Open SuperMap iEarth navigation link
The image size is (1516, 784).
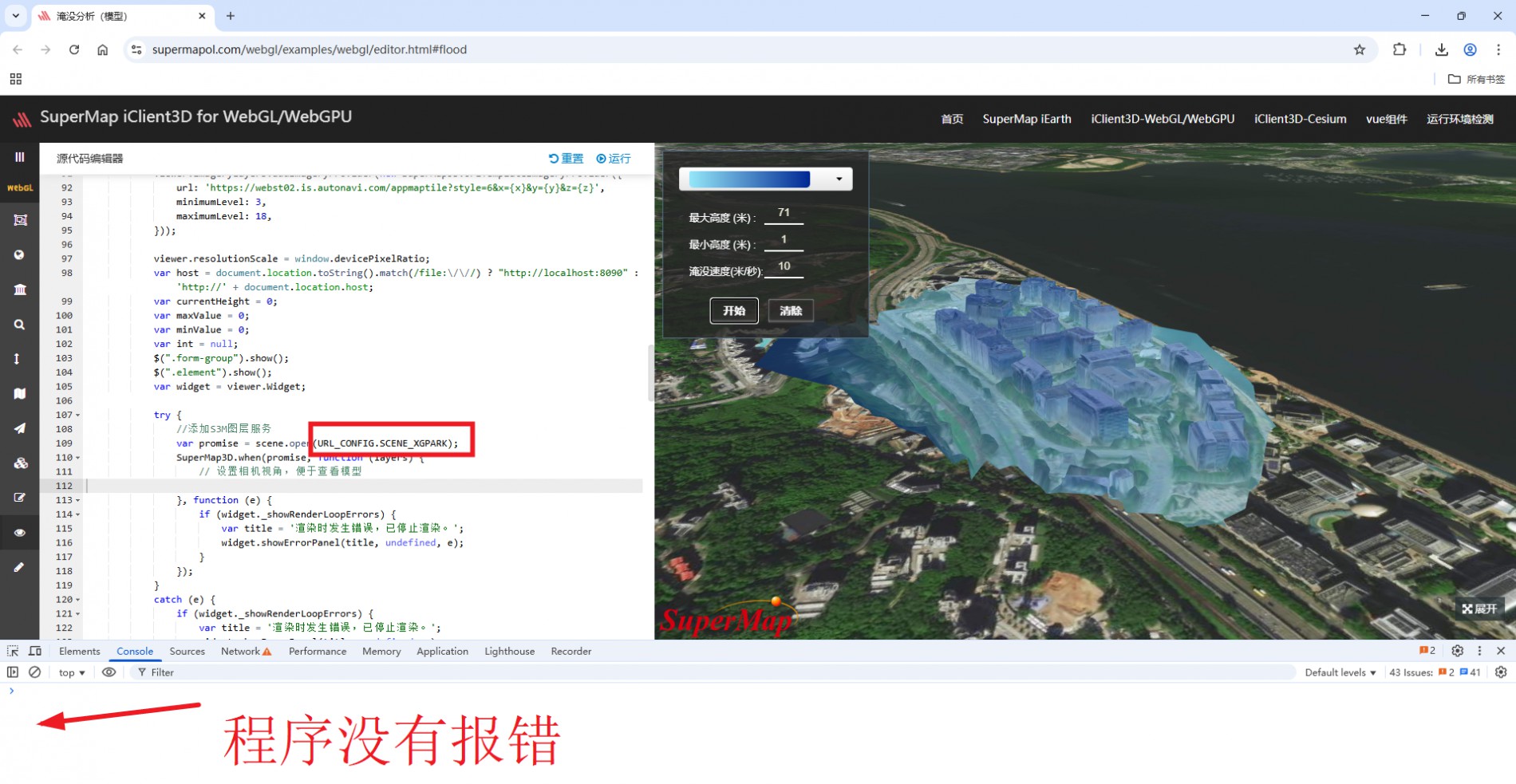(x=1027, y=119)
